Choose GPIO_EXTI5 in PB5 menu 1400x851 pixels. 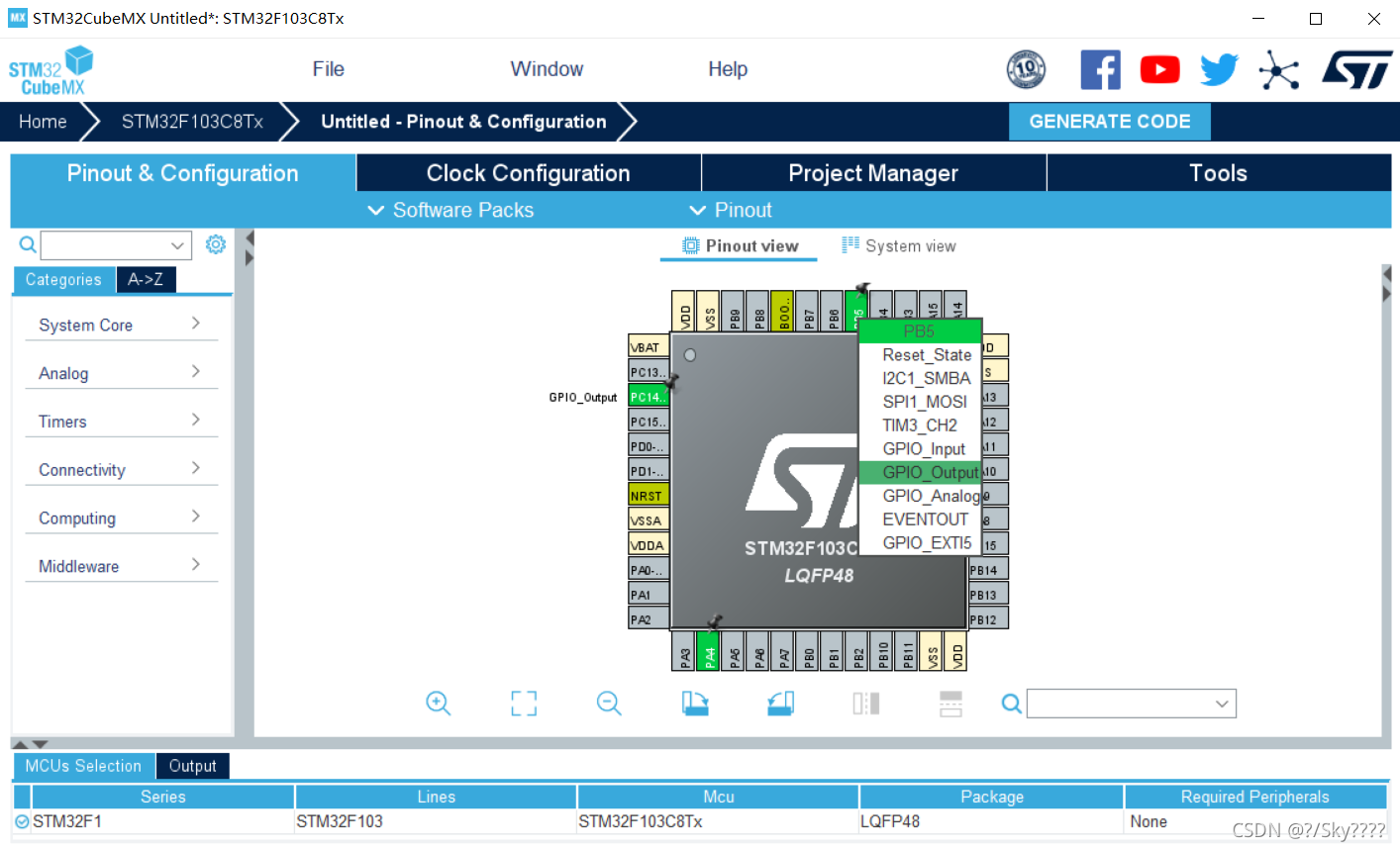point(920,542)
